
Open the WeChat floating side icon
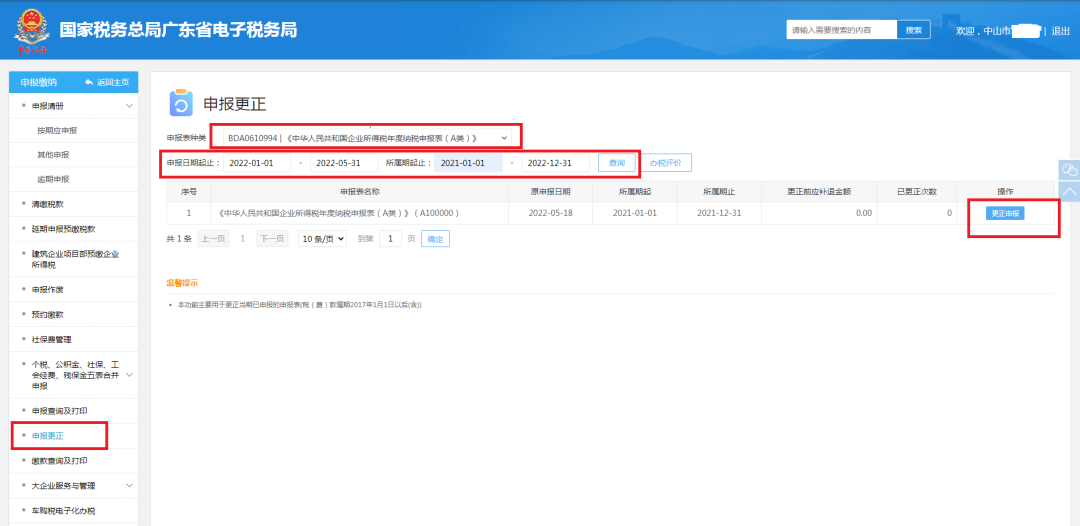pyautogui.click(x=1069, y=170)
